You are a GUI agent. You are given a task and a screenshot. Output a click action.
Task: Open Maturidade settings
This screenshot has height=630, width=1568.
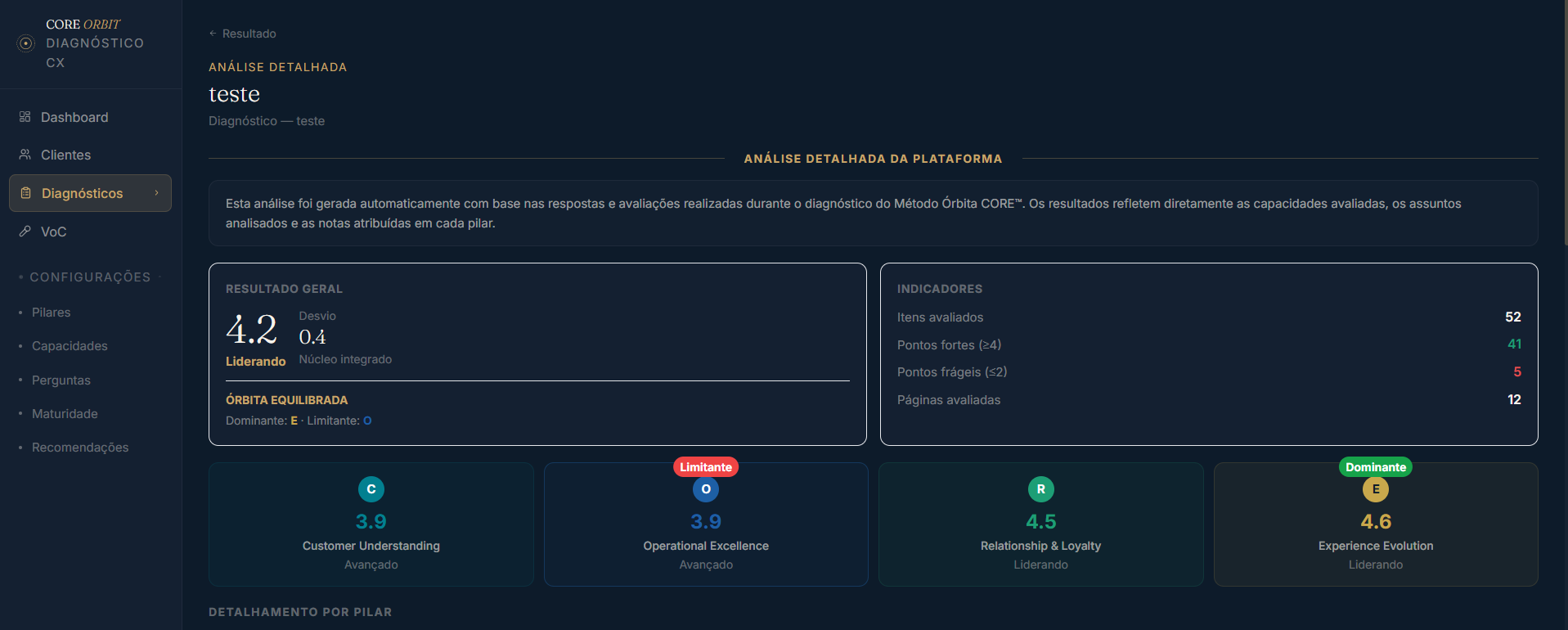tap(65, 414)
